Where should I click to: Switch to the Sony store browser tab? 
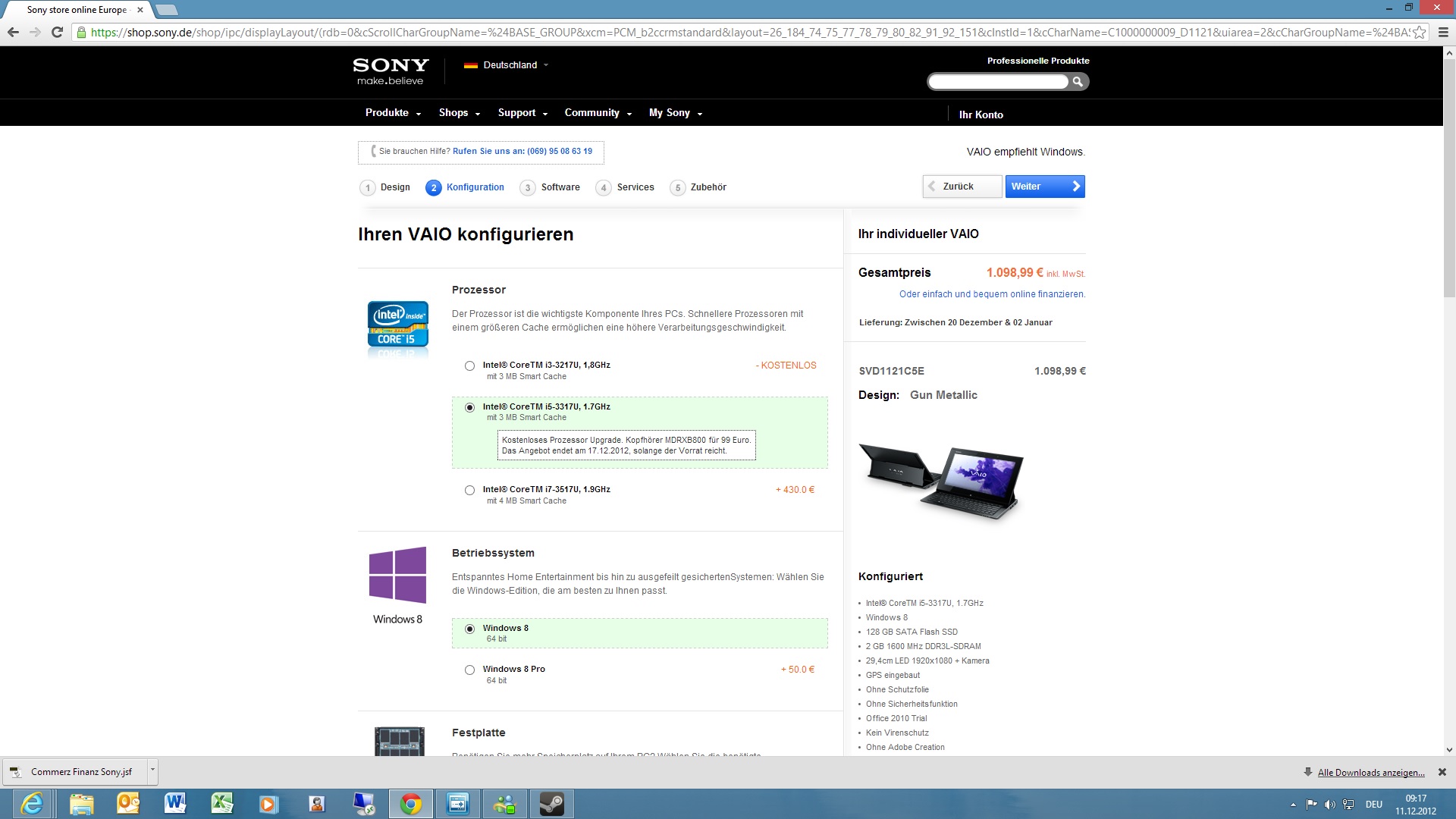coord(78,10)
